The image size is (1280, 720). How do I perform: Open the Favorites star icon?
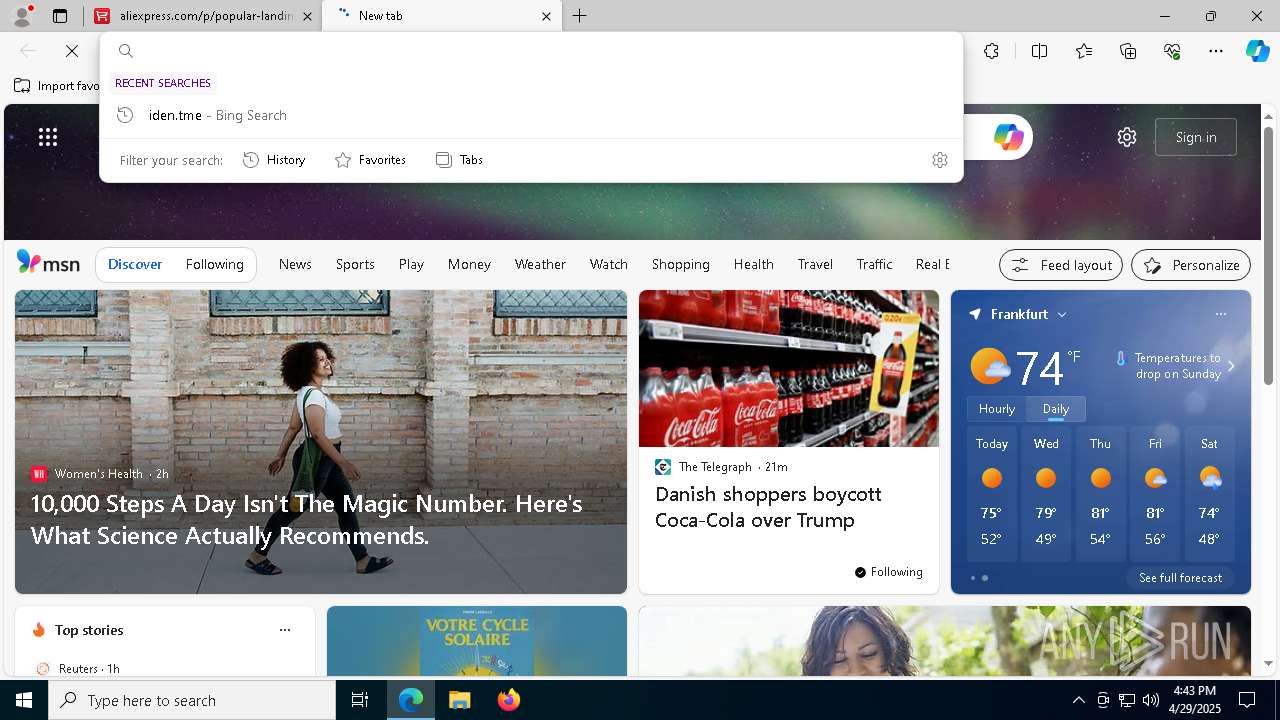click(x=1084, y=51)
